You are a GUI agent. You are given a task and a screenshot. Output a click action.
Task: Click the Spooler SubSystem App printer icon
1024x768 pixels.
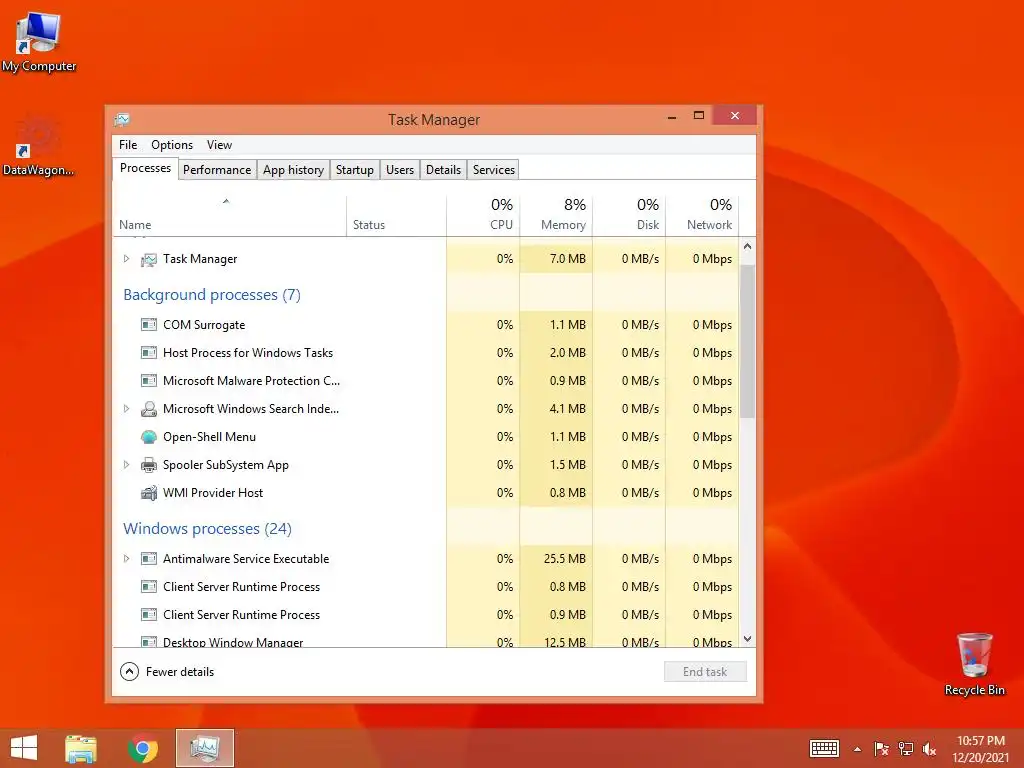click(x=149, y=465)
